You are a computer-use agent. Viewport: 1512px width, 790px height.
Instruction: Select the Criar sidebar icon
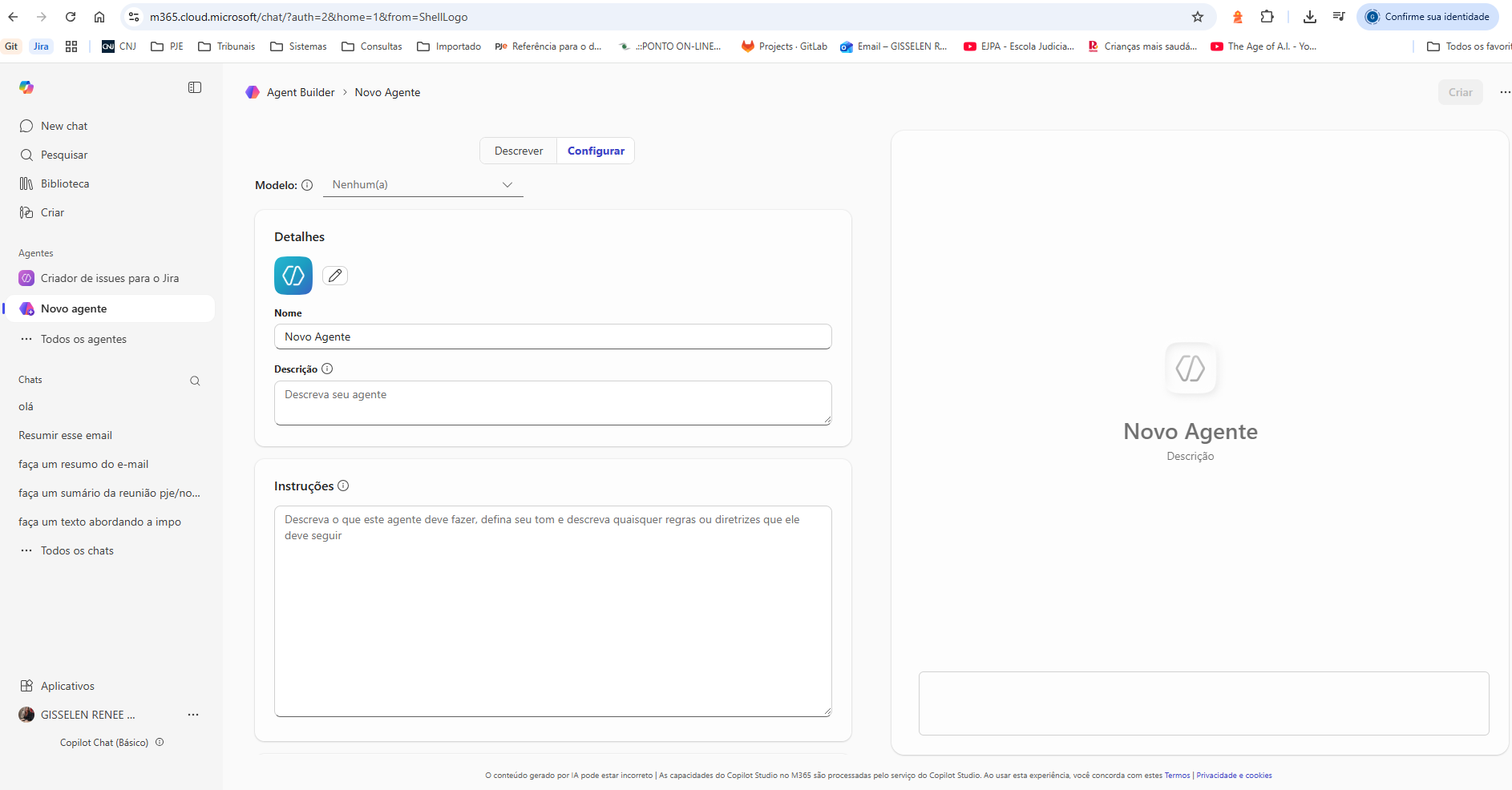(x=27, y=212)
